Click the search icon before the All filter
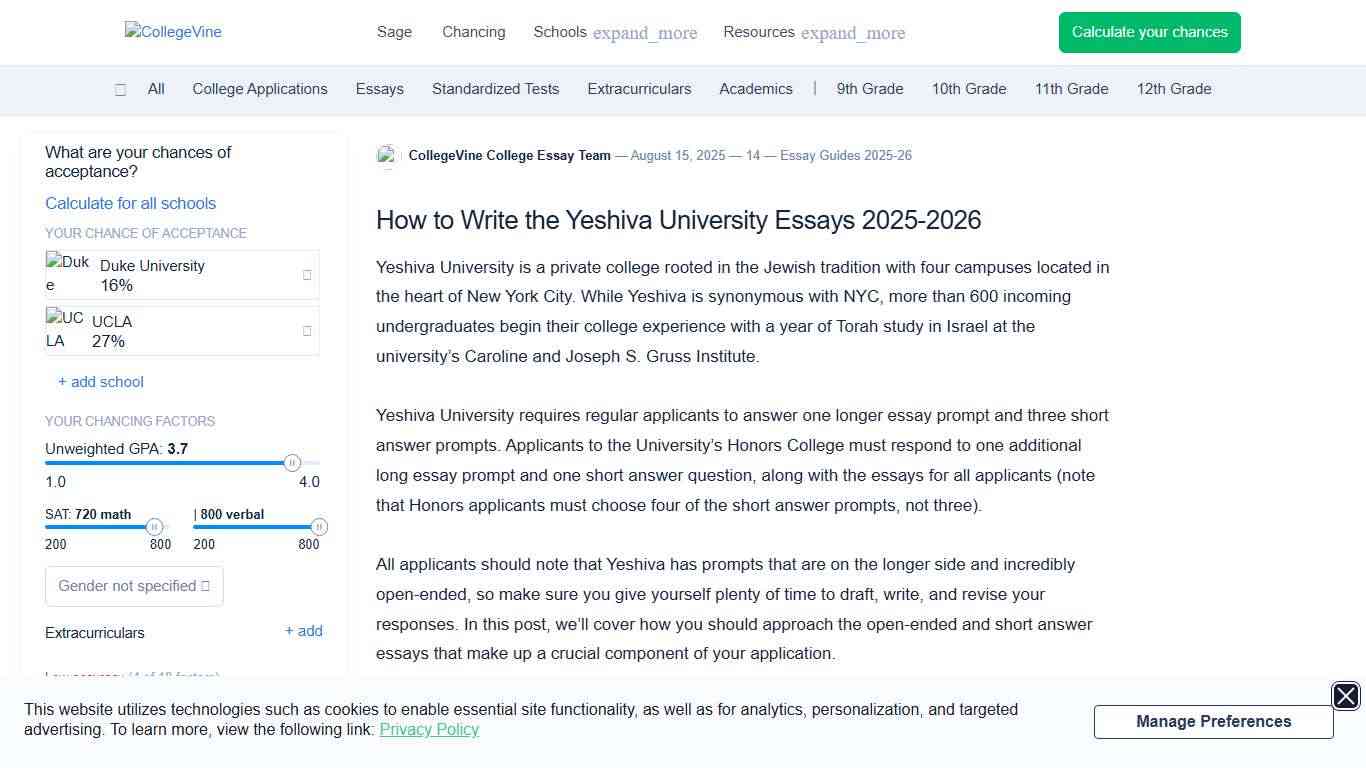Viewport: 1366px width, 768px height. 120,89
